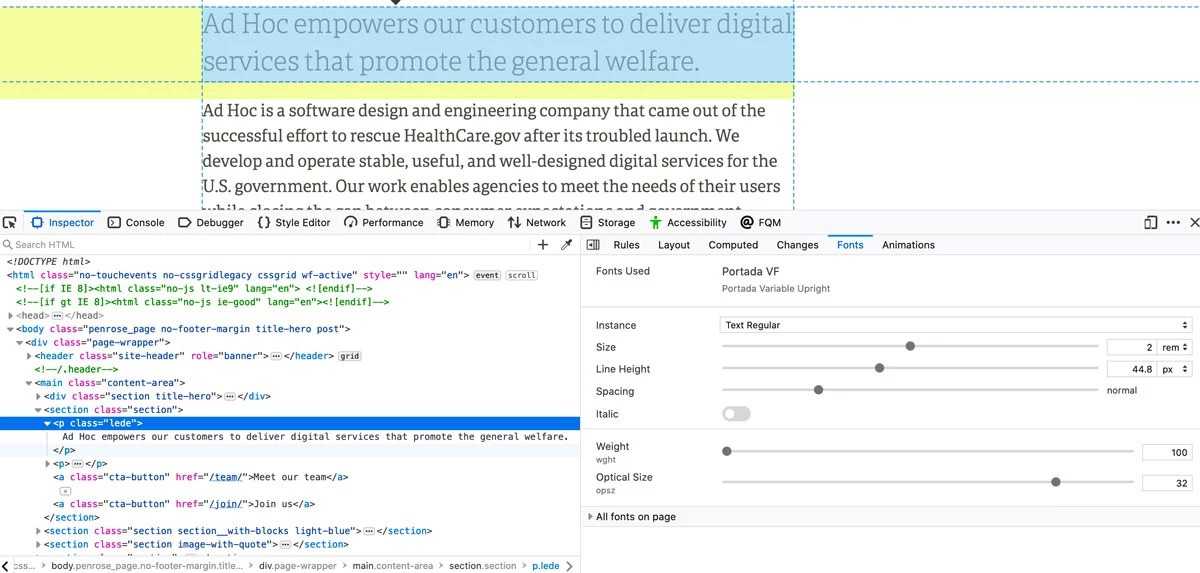Viewport: 1200px width, 573px height.
Task: Click the add new node plus icon
Action: (543, 245)
